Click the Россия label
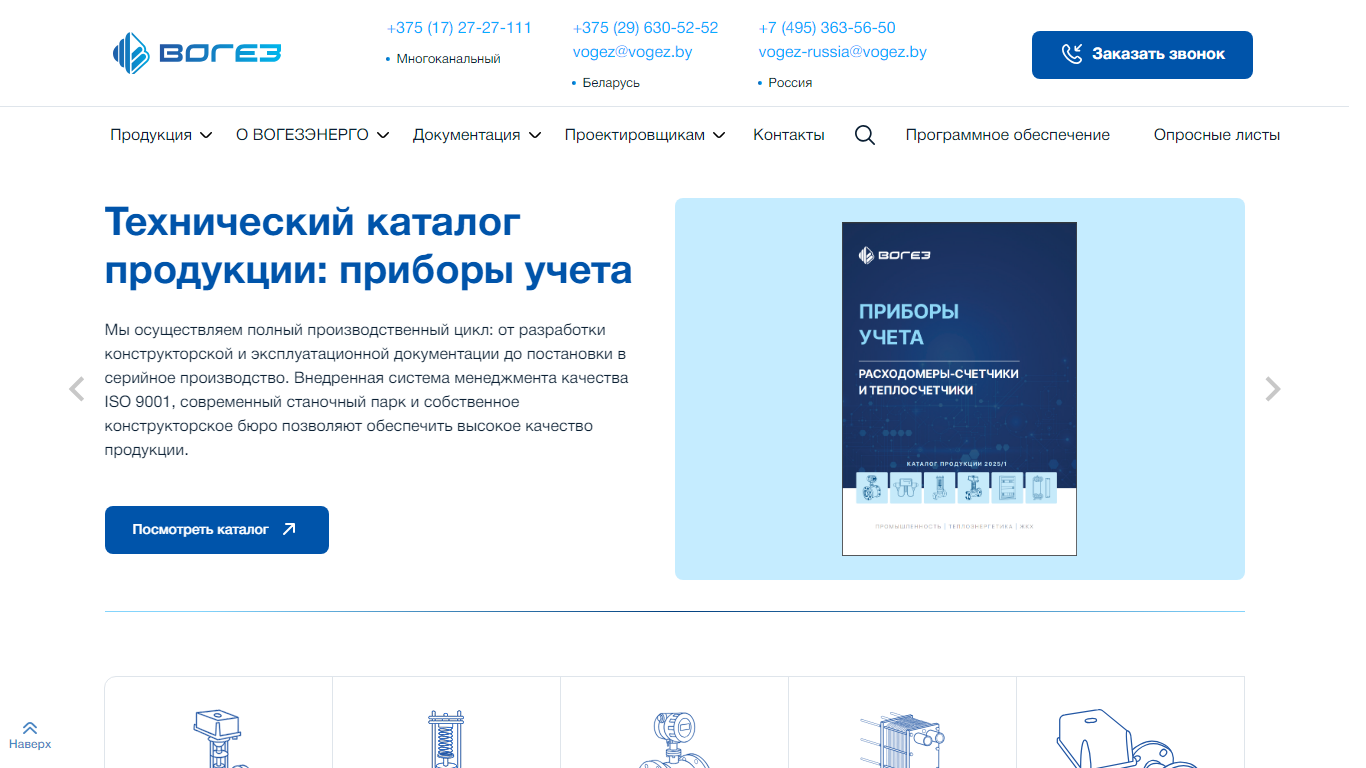The image size is (1366, 768). click(x=790, y=83)
